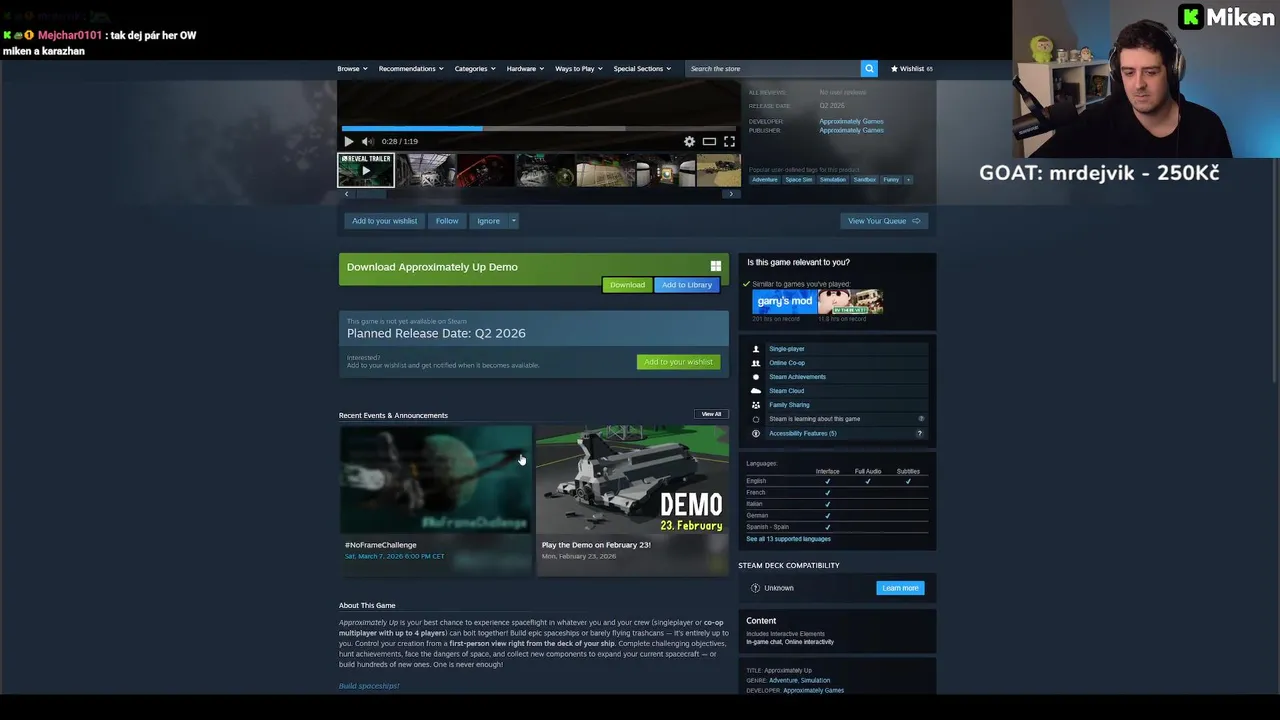Click the Kick logo in overlay
Image resolution: width=1280 pixels, height=720 pixels.
(x=1191, y=17)
